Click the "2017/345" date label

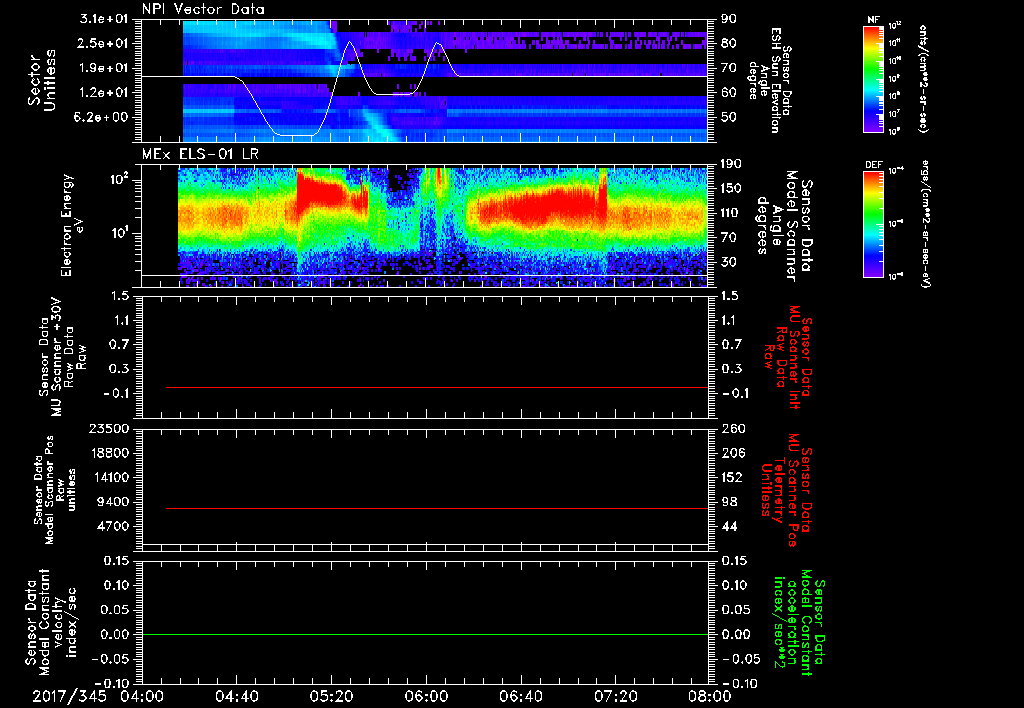click(69, 696)
